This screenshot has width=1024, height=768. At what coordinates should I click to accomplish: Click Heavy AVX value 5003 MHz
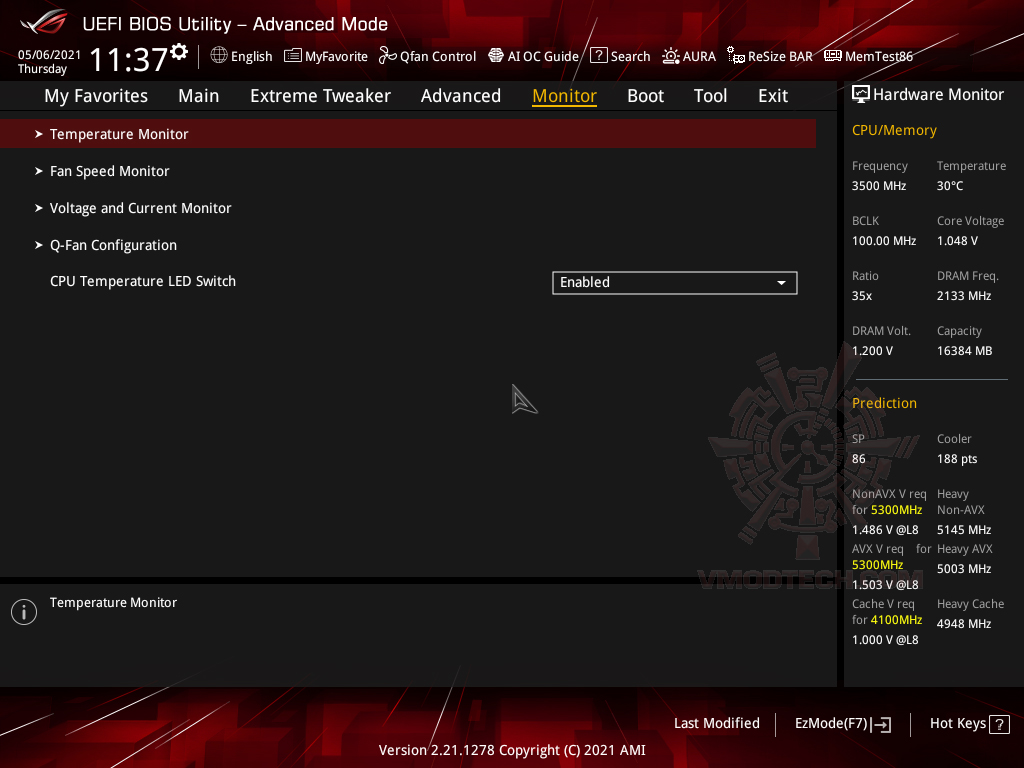(964, 569)
